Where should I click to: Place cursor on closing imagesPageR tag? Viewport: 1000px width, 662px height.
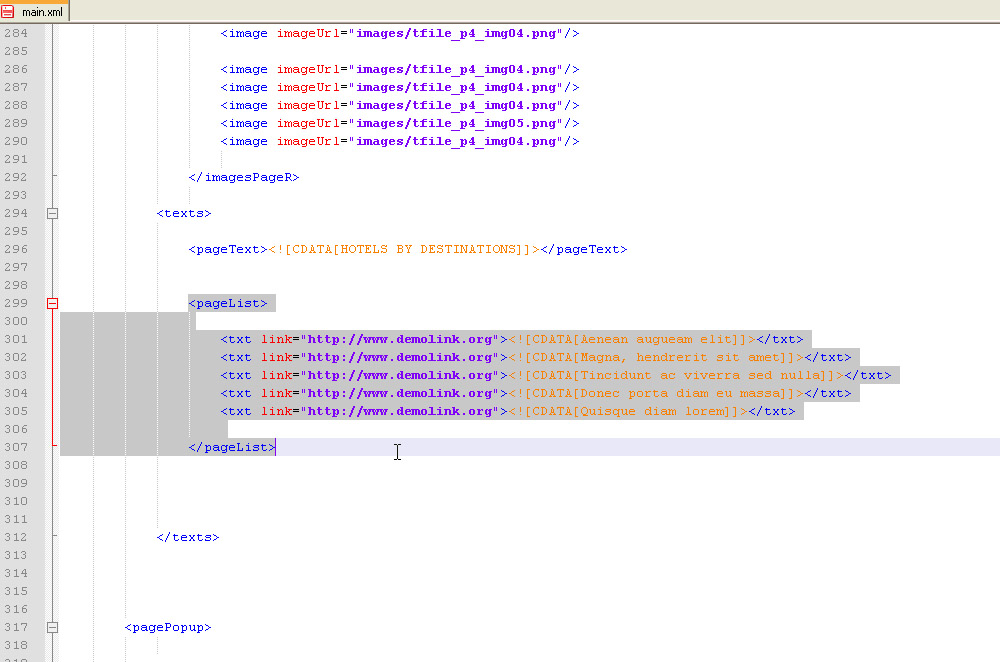(x=244, y=177)
